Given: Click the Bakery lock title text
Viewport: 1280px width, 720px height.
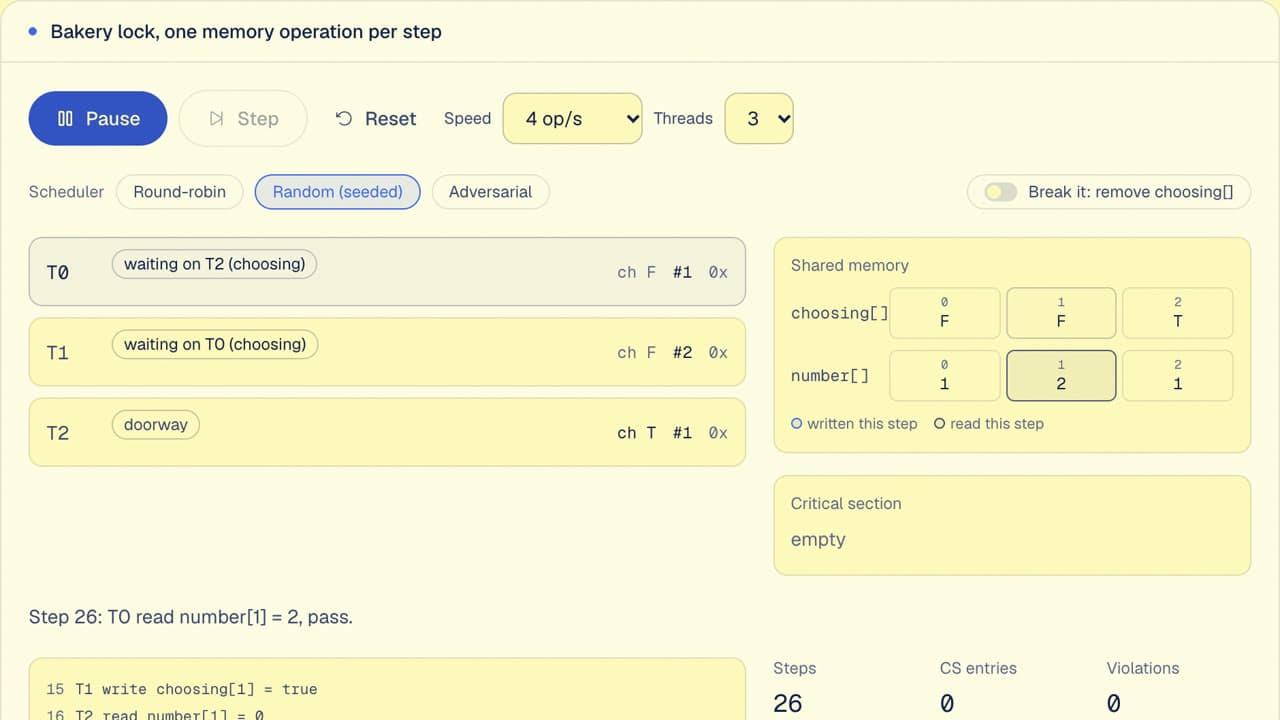Looking at the screenshot, I should click(x=246, y=32).
